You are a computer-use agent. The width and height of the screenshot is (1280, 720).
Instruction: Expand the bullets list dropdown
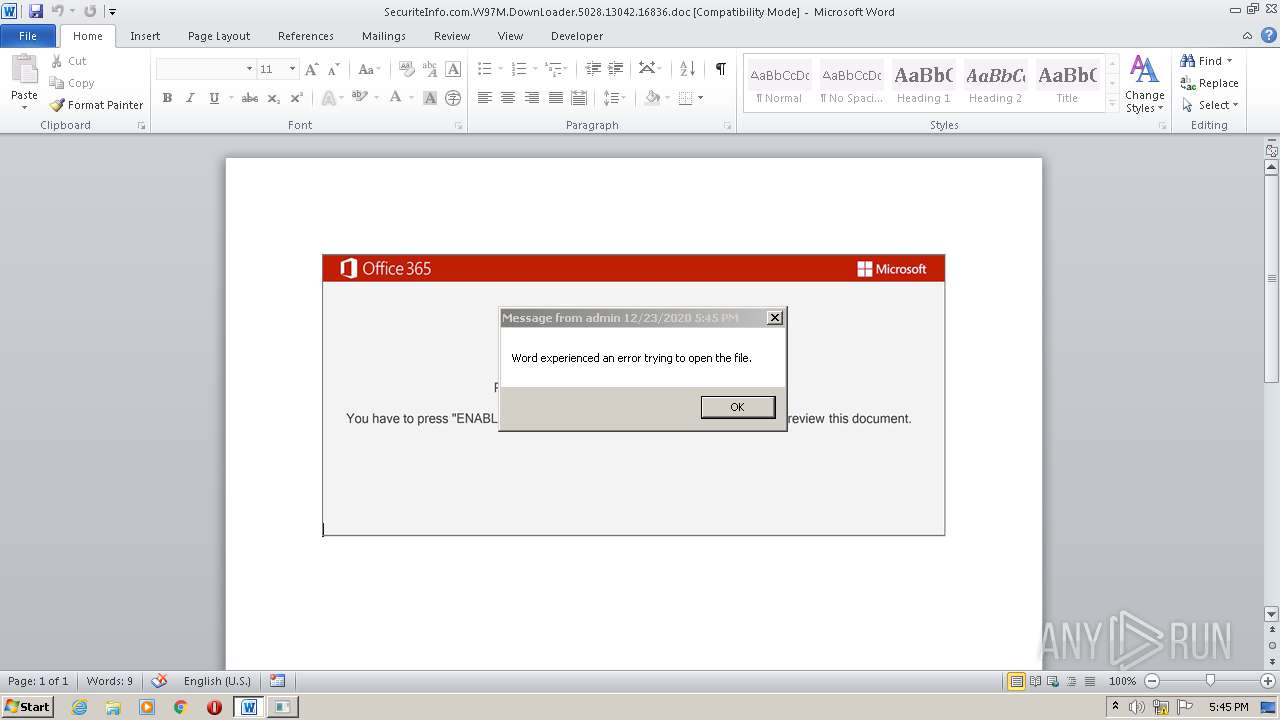pos(501,69)
